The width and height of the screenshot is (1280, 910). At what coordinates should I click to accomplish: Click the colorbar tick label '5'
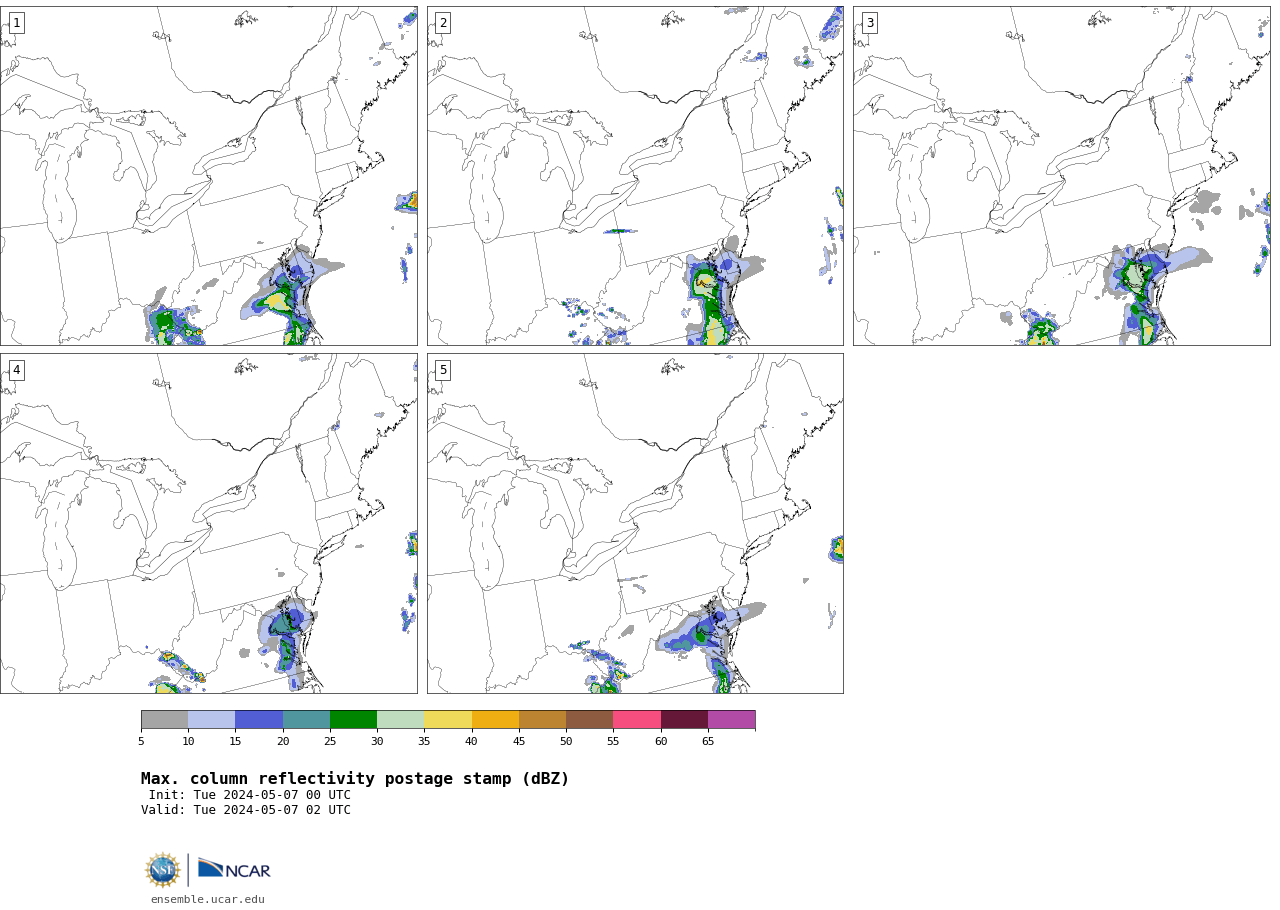141,741
